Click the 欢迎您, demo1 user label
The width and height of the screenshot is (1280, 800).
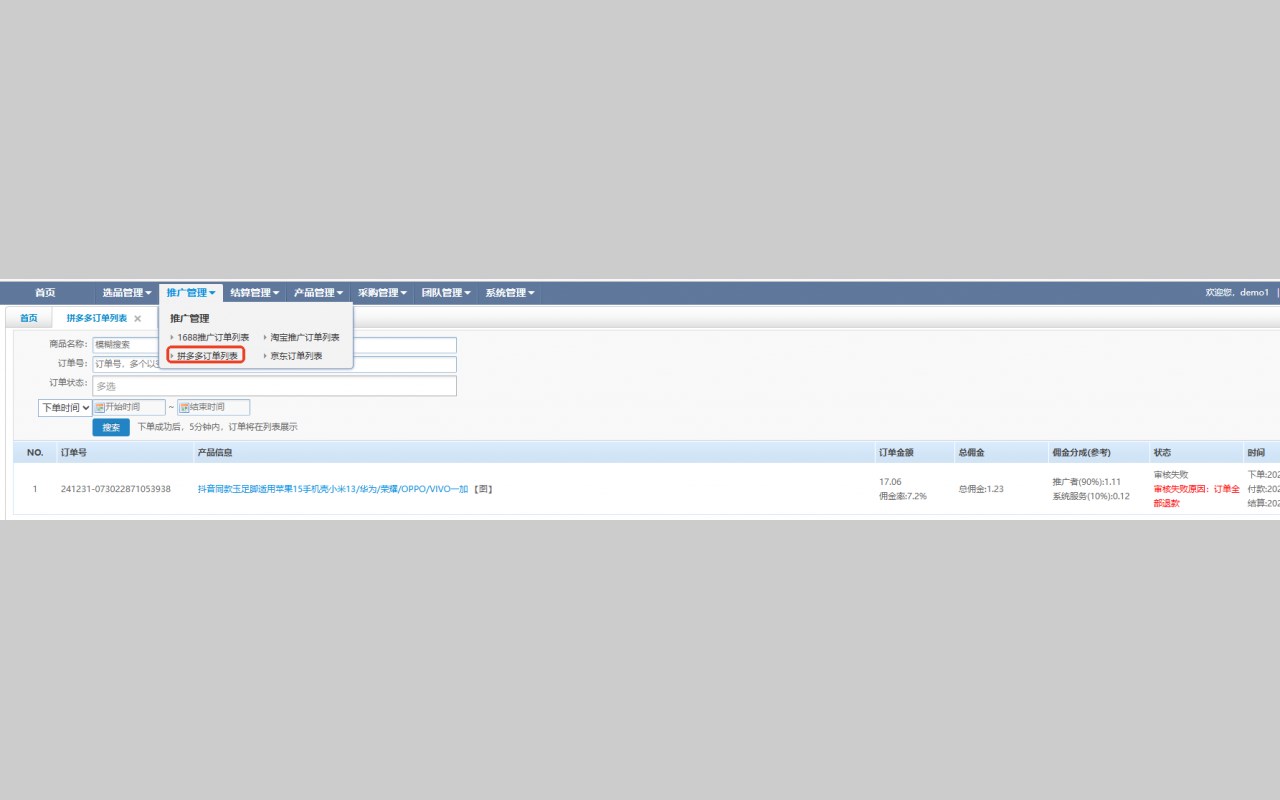tap(1237, 293)
